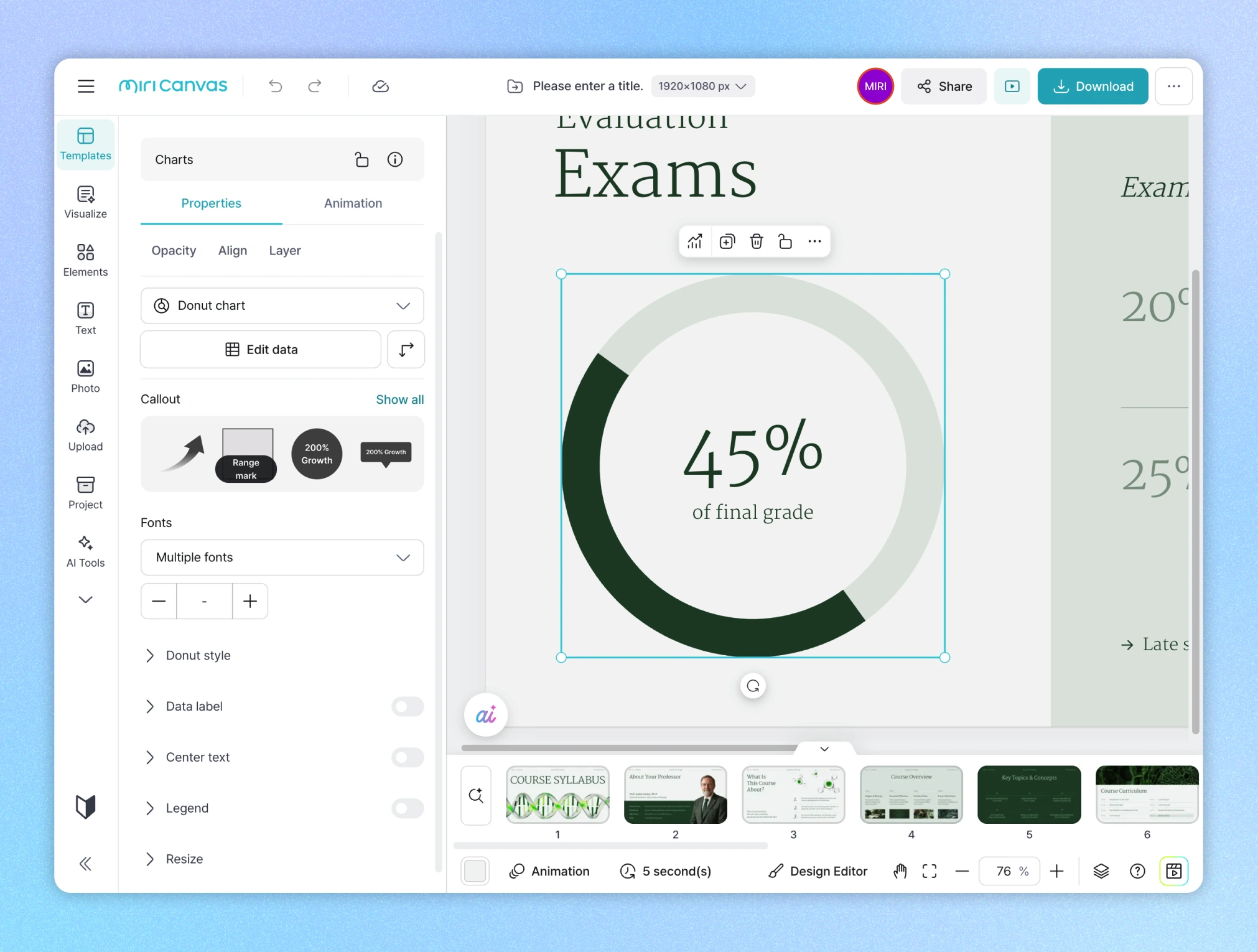Image resolution: width=1258 pixels, height=952 pixels.
Task: Click the Edit data button
Action: coord(261,350)
